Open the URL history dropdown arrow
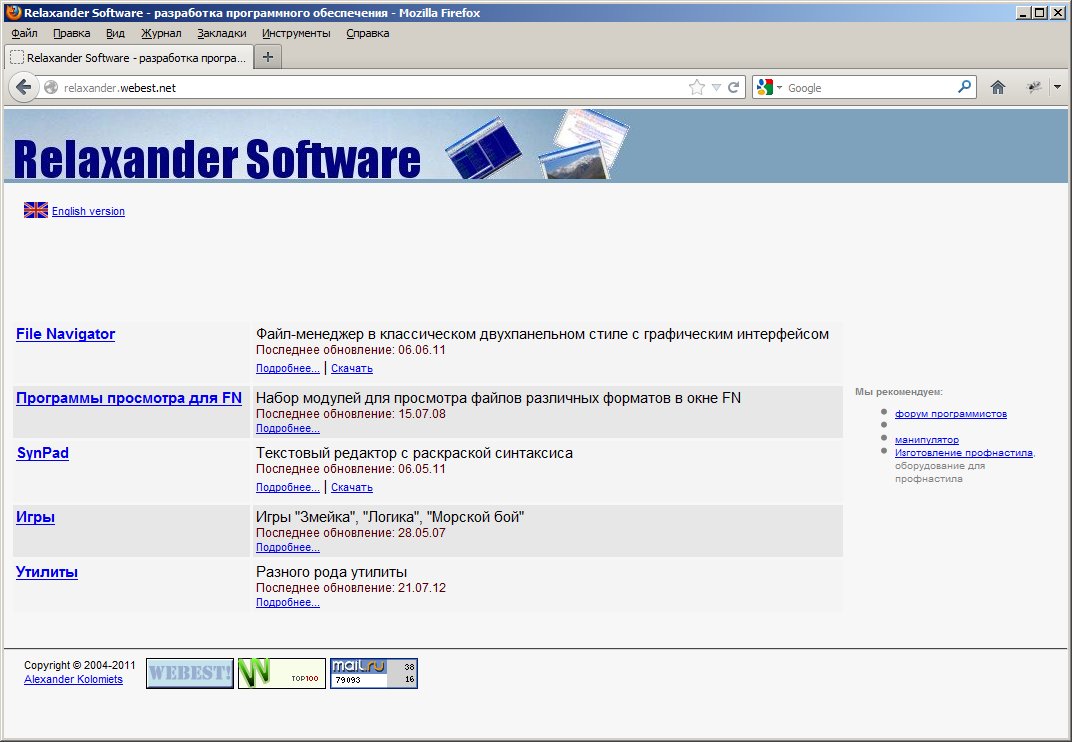This screenshot has width=1072, height=742. tap(716, 88)
